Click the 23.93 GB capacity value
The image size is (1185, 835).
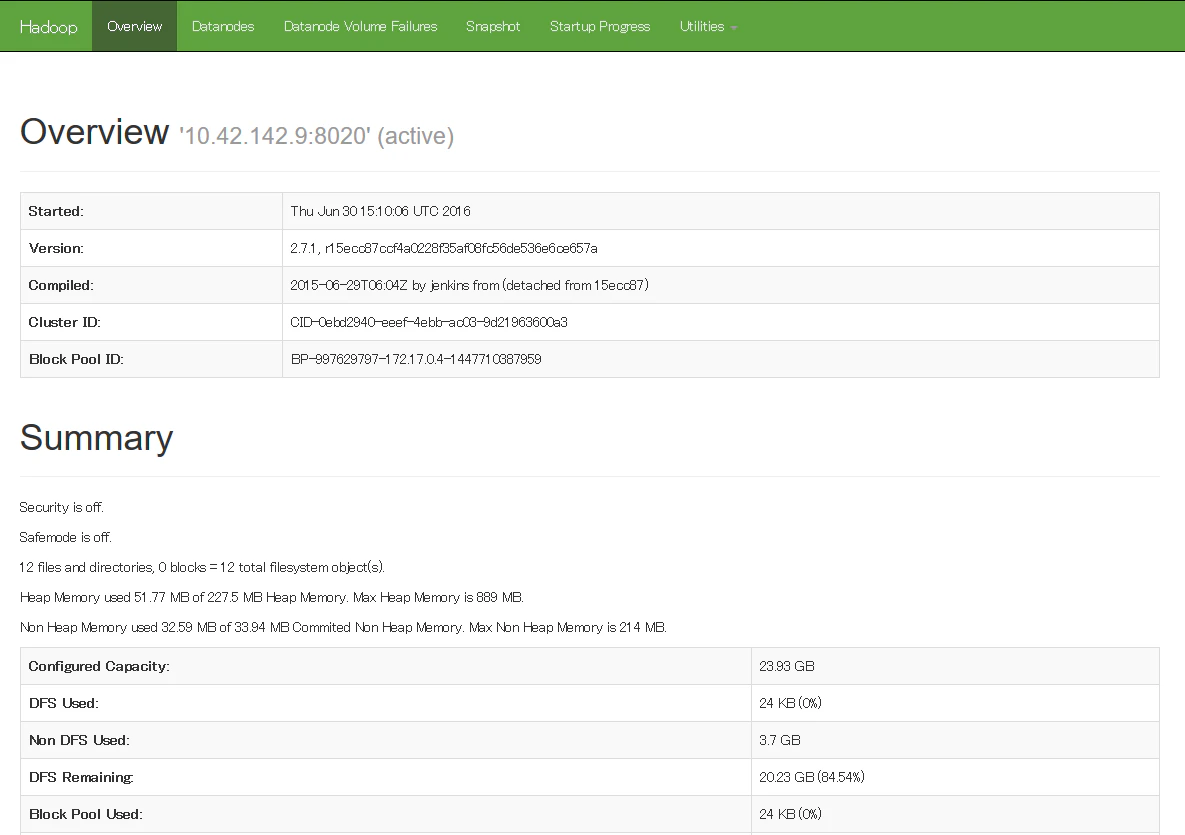coord(787,666)
